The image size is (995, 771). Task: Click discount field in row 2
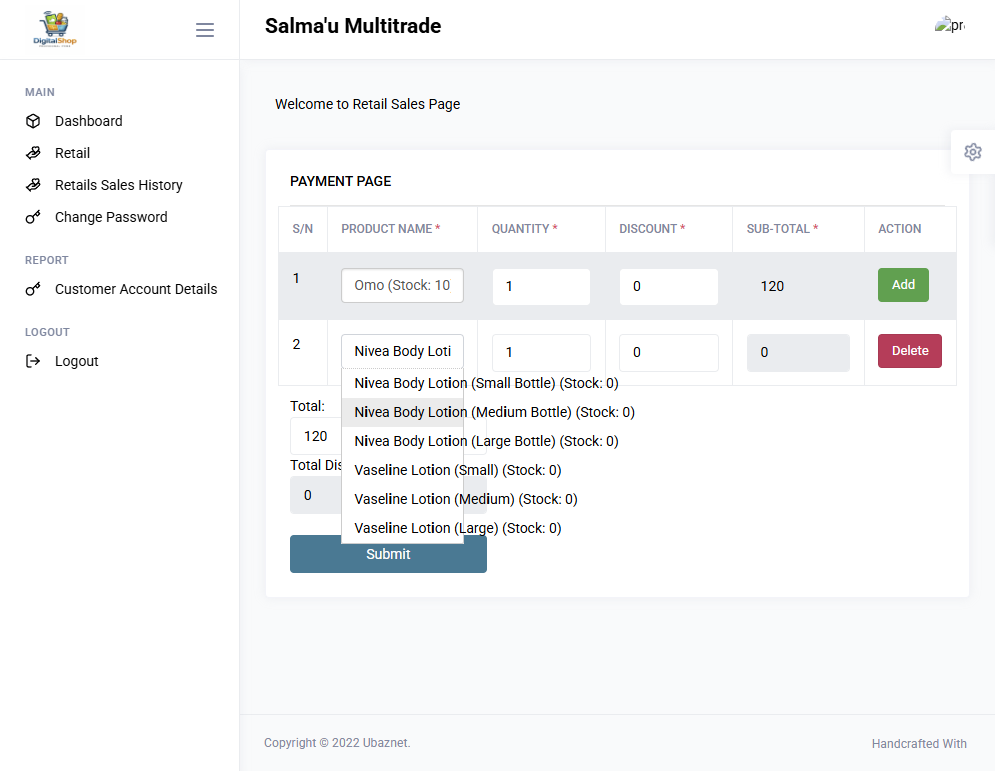coord(669,352)
